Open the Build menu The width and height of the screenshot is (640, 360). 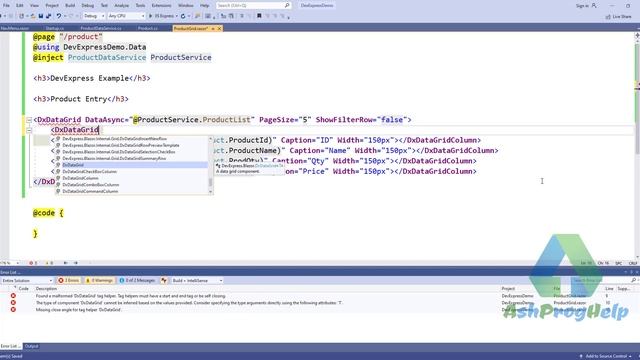coord(70,6)
